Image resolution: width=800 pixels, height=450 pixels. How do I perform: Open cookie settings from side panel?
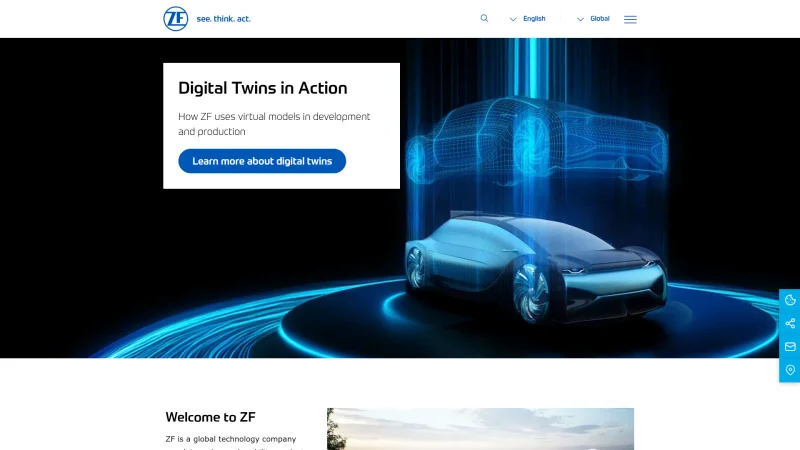tap(790, 300)
